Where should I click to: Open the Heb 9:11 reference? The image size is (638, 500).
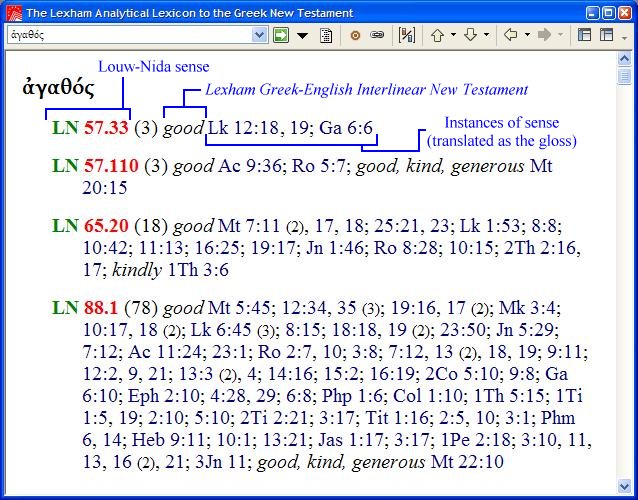tap(171, 440)
